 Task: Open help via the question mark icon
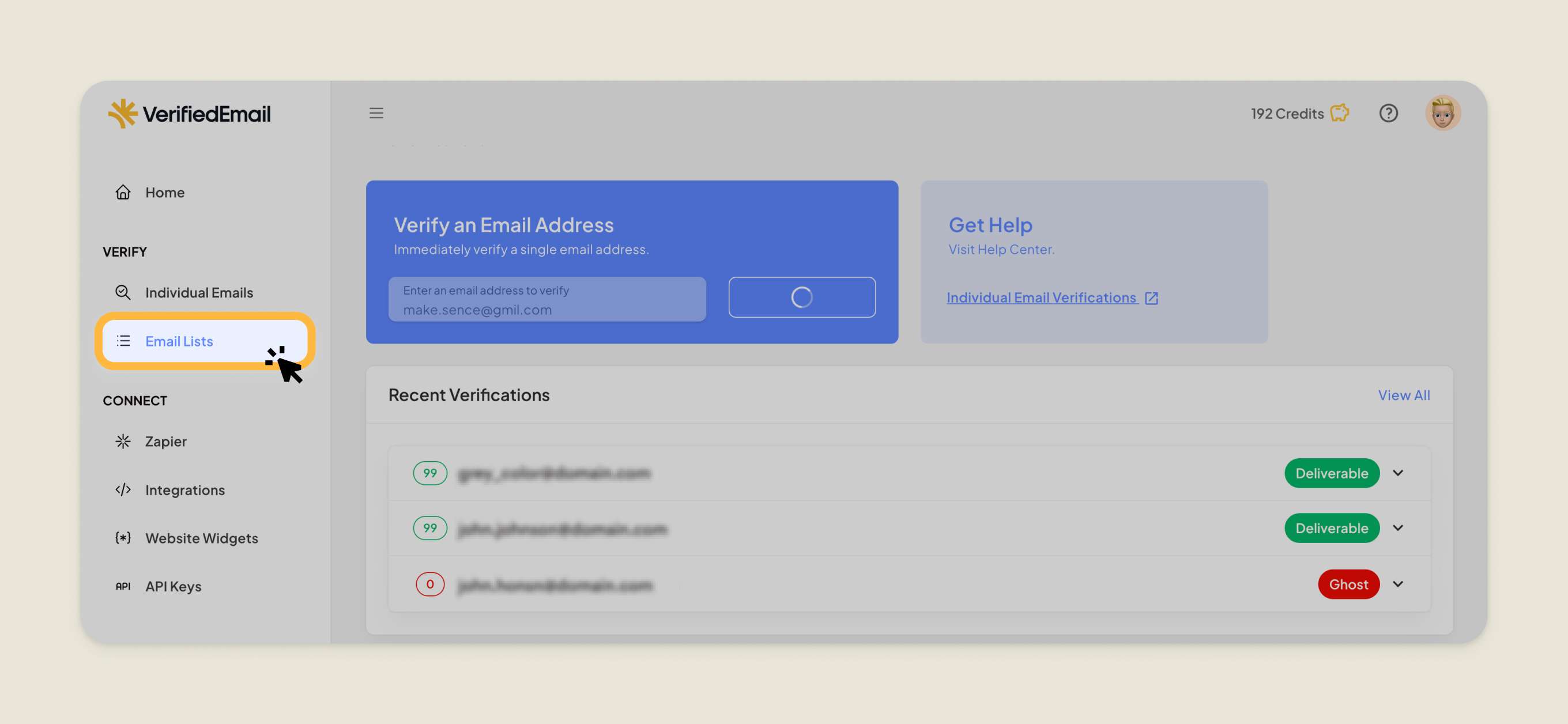(1389, 112)
